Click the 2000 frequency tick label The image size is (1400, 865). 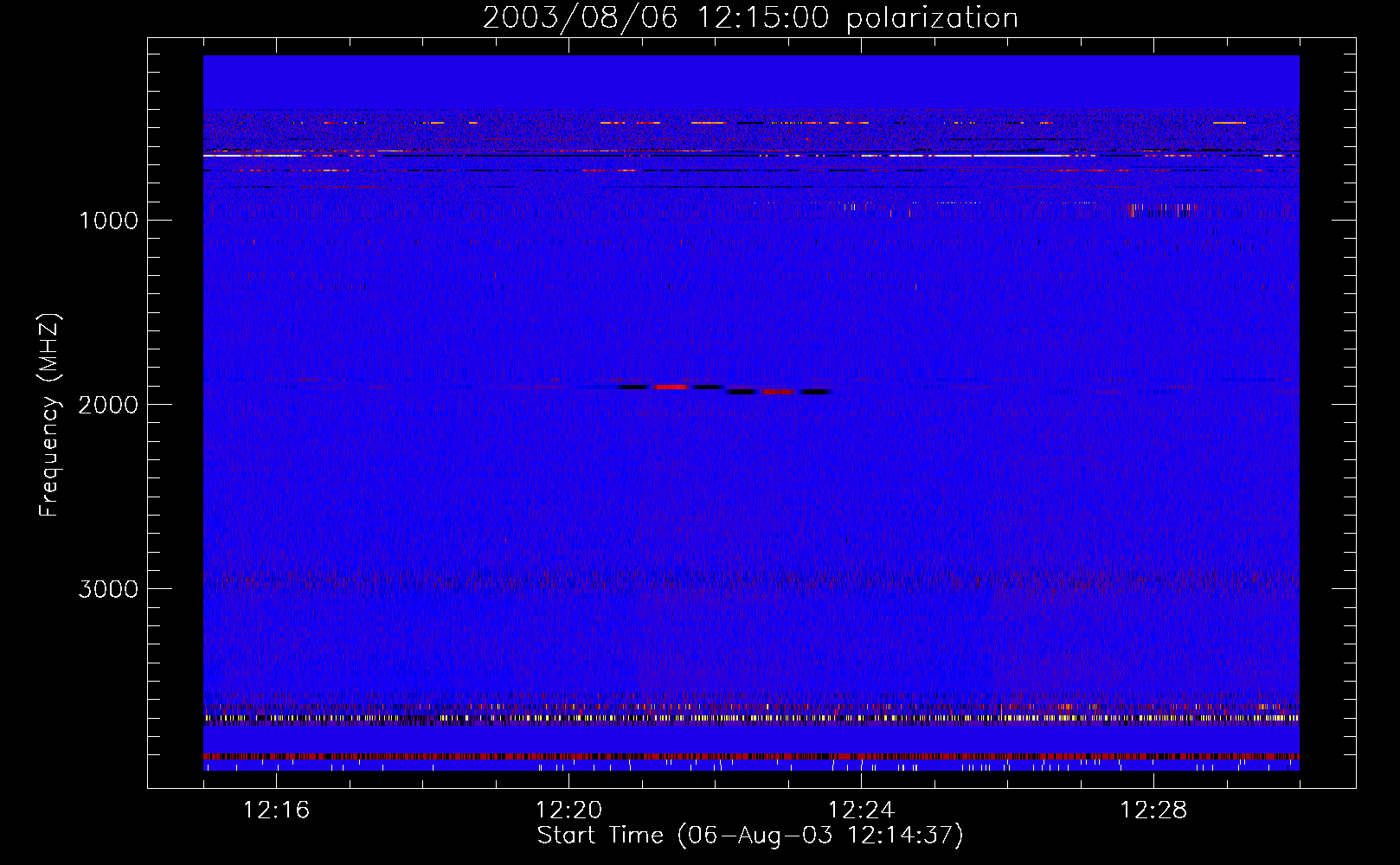pyautogui.click(x=108, y=405)
